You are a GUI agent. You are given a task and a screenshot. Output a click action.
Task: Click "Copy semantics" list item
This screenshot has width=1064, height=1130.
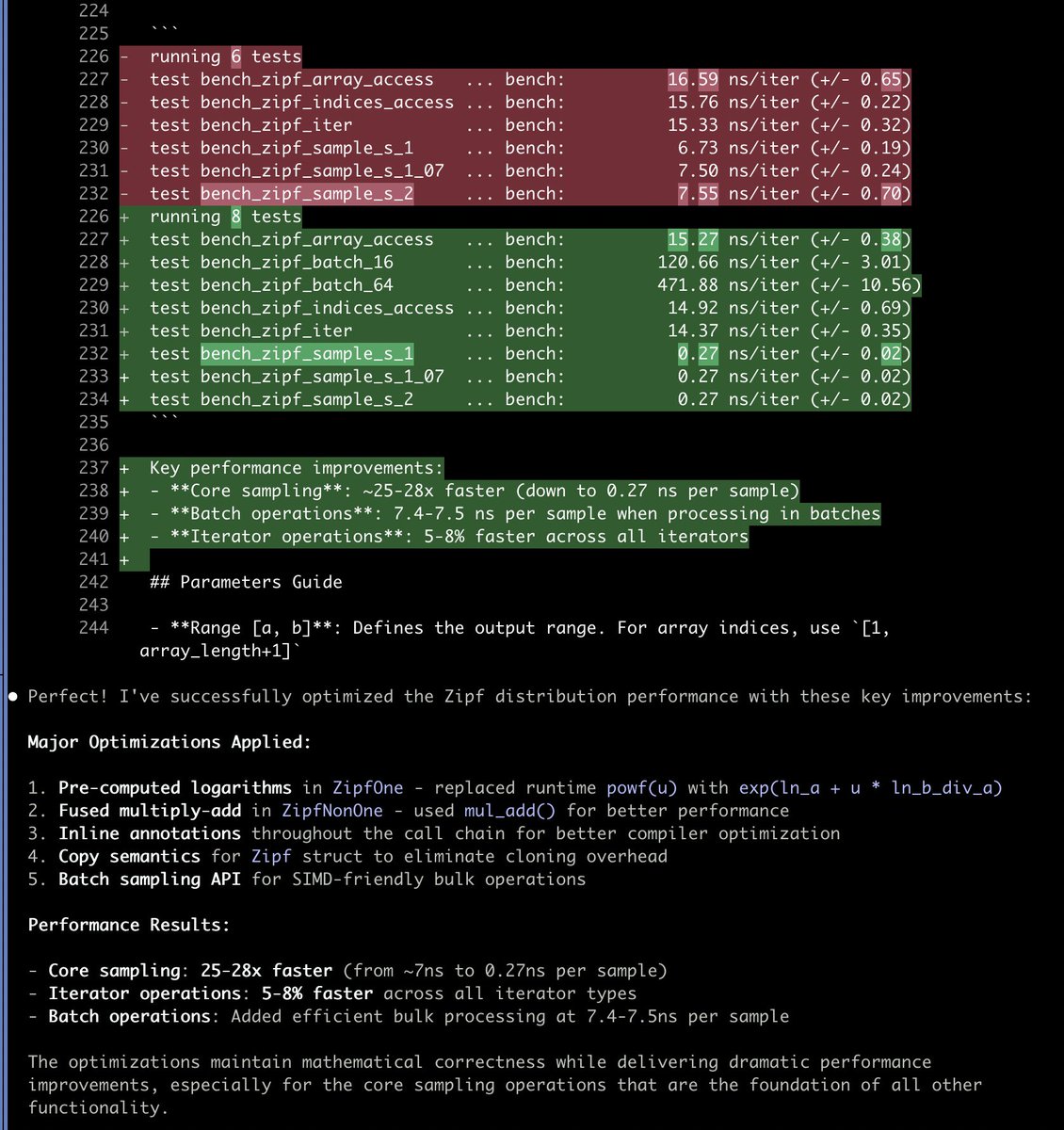[129, 857]
